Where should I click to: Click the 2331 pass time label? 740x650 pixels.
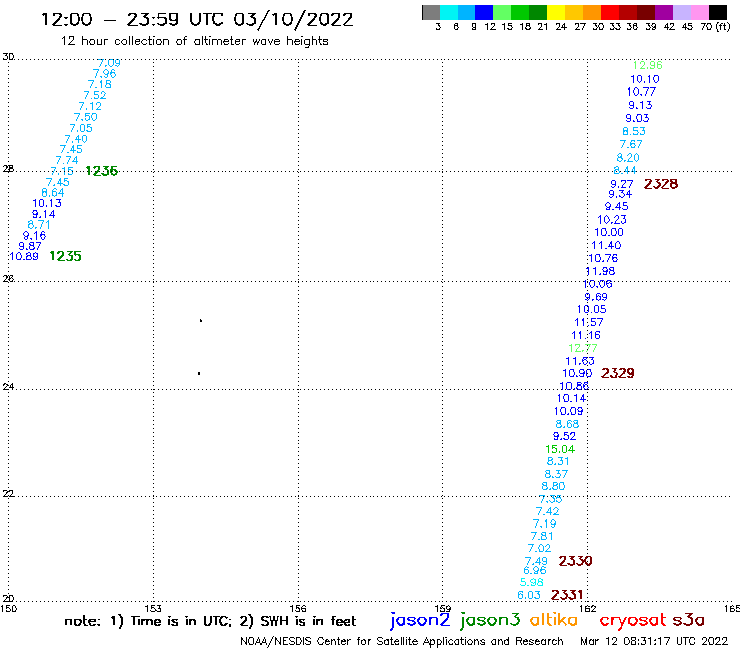567,595
